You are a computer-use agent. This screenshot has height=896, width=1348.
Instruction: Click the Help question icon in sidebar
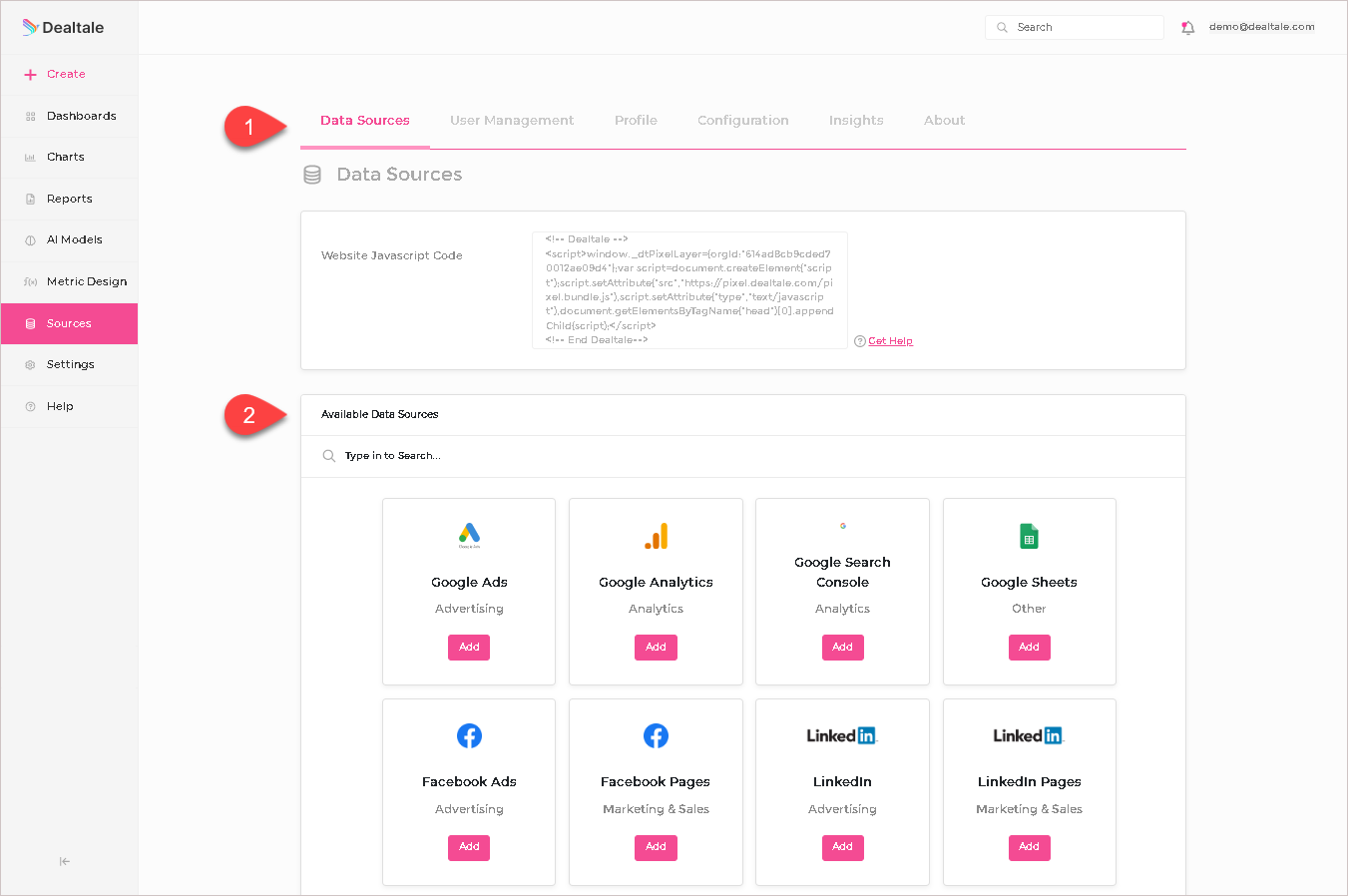point(30,407)
